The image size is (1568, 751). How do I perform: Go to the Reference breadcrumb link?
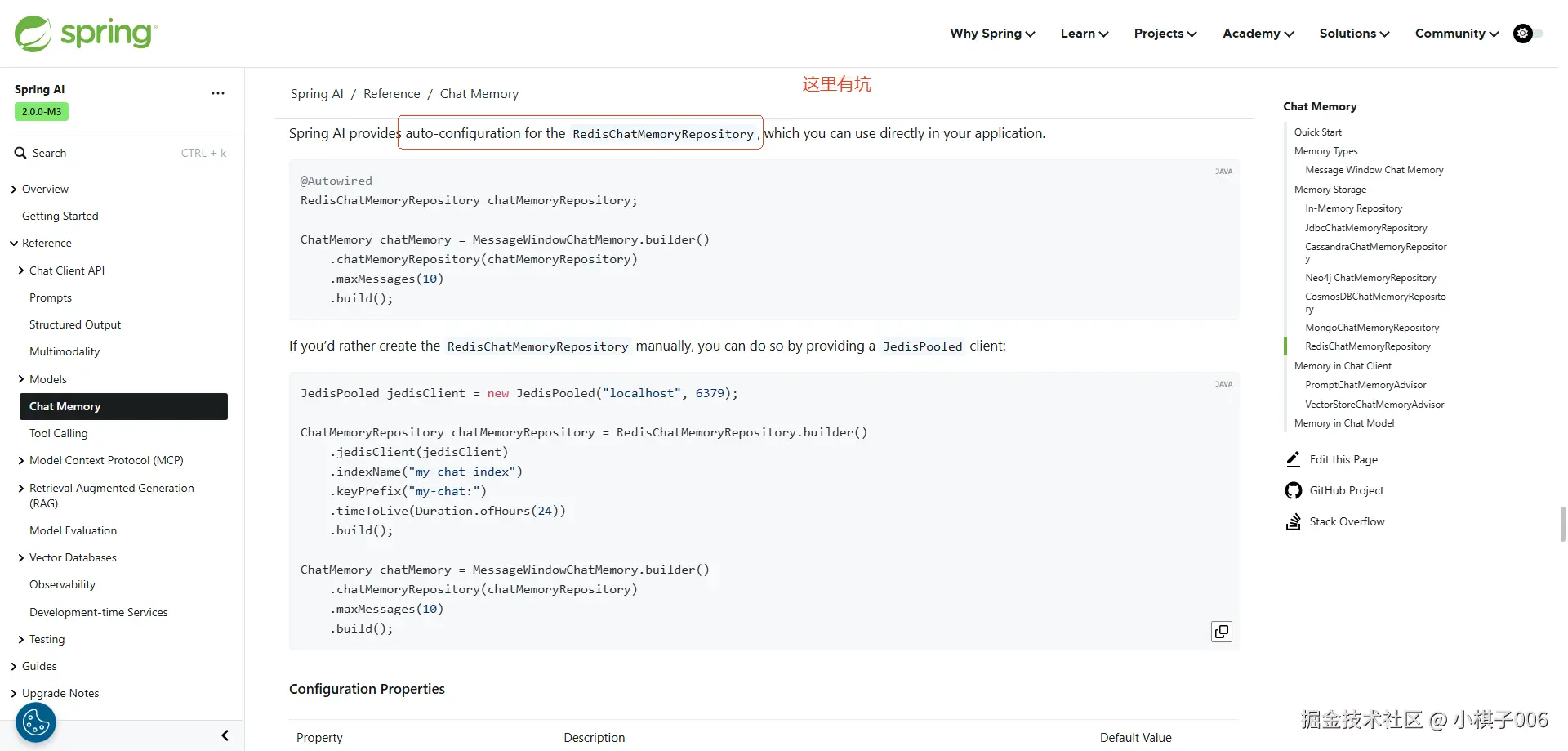pyautogui.click(x=391, y=94)
